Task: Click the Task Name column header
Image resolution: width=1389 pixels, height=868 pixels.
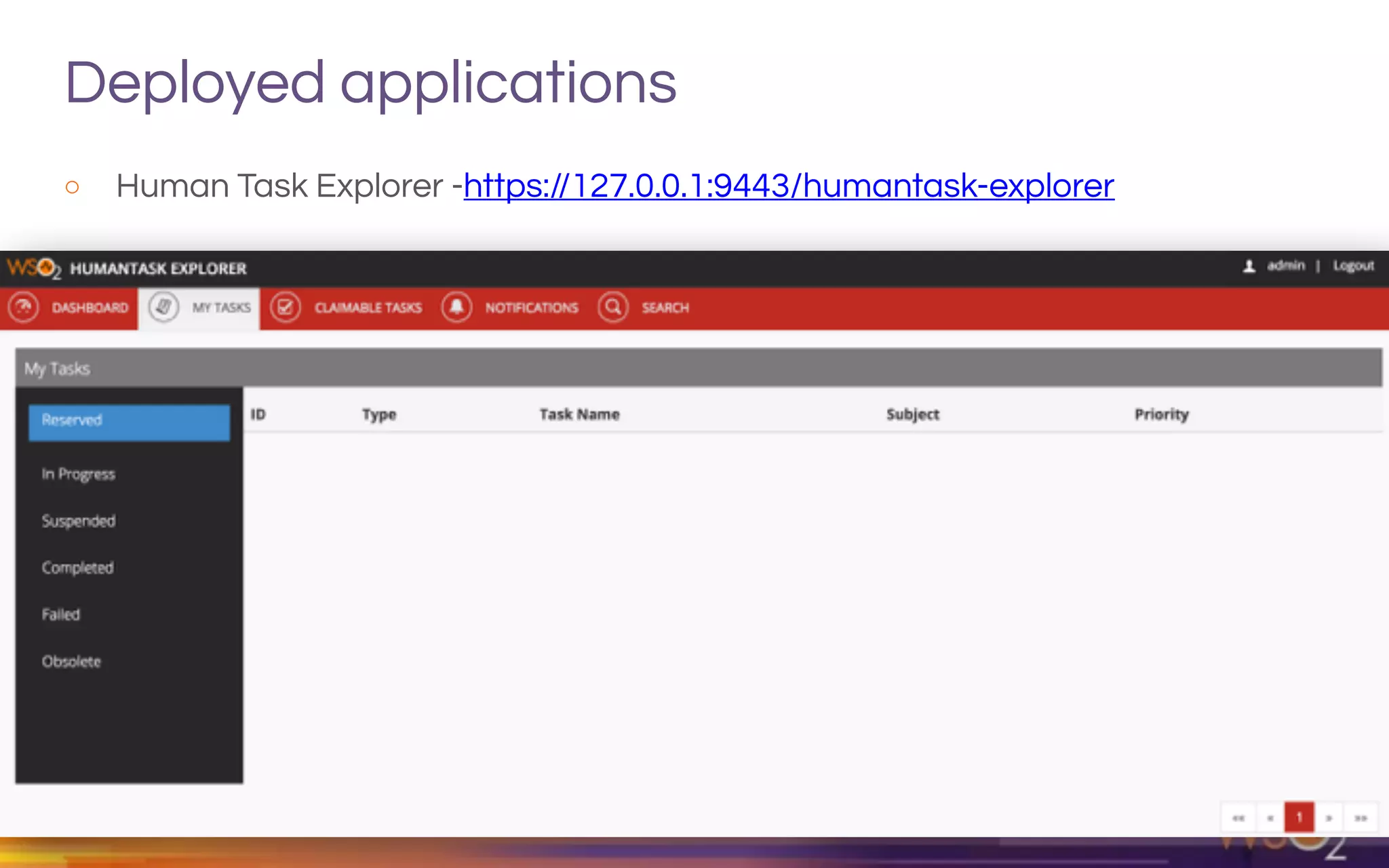Action: 579,414
